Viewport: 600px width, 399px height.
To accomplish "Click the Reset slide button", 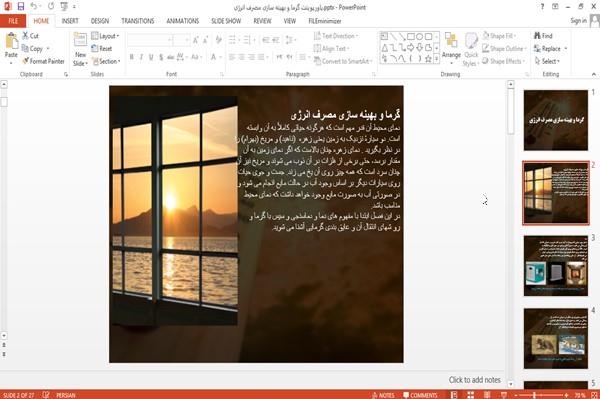I will coord(102,49).
